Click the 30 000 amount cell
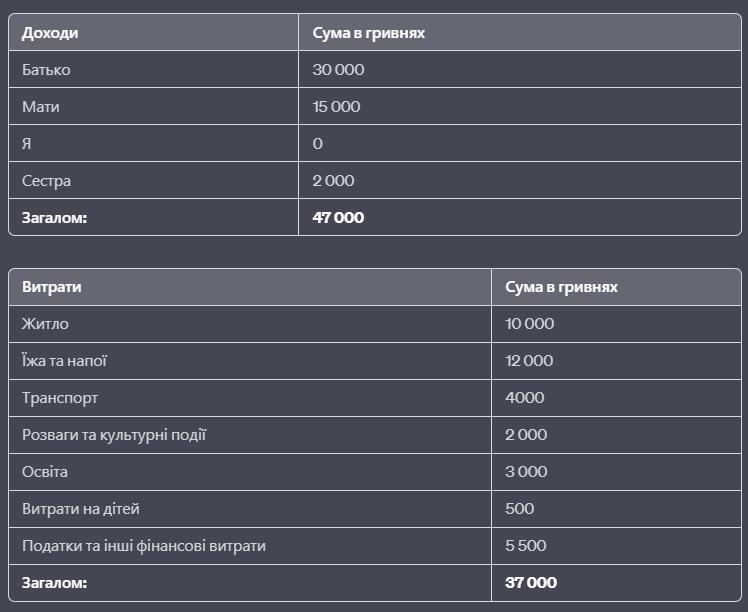This screenshot has height=612, width=748. tap(338, 70)
